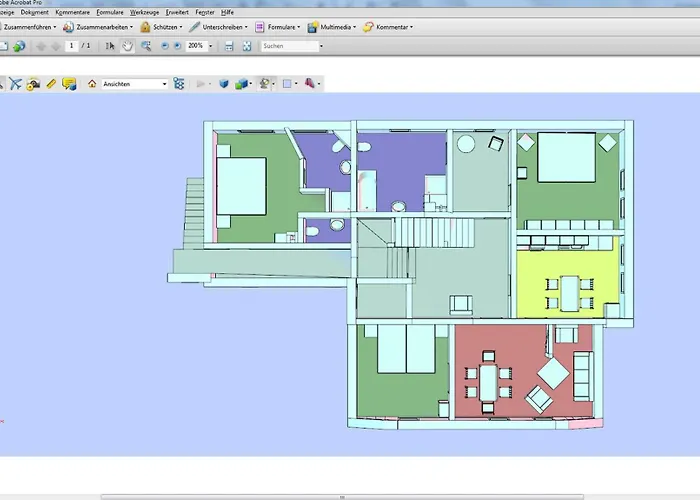Toggle perspective/orthographic cube icon
Viewport: 700px width, 500px height.
(224, 84)
